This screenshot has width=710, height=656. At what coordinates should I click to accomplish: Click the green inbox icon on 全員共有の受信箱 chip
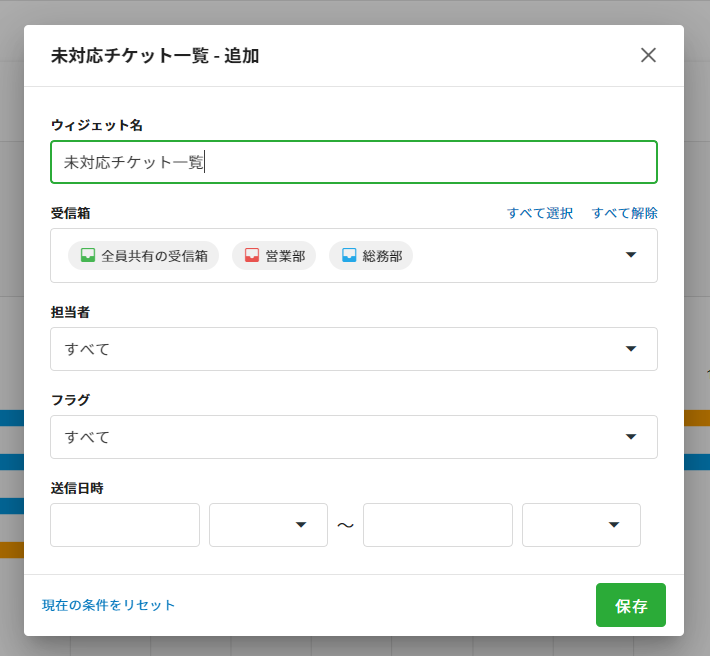(88, 255)
